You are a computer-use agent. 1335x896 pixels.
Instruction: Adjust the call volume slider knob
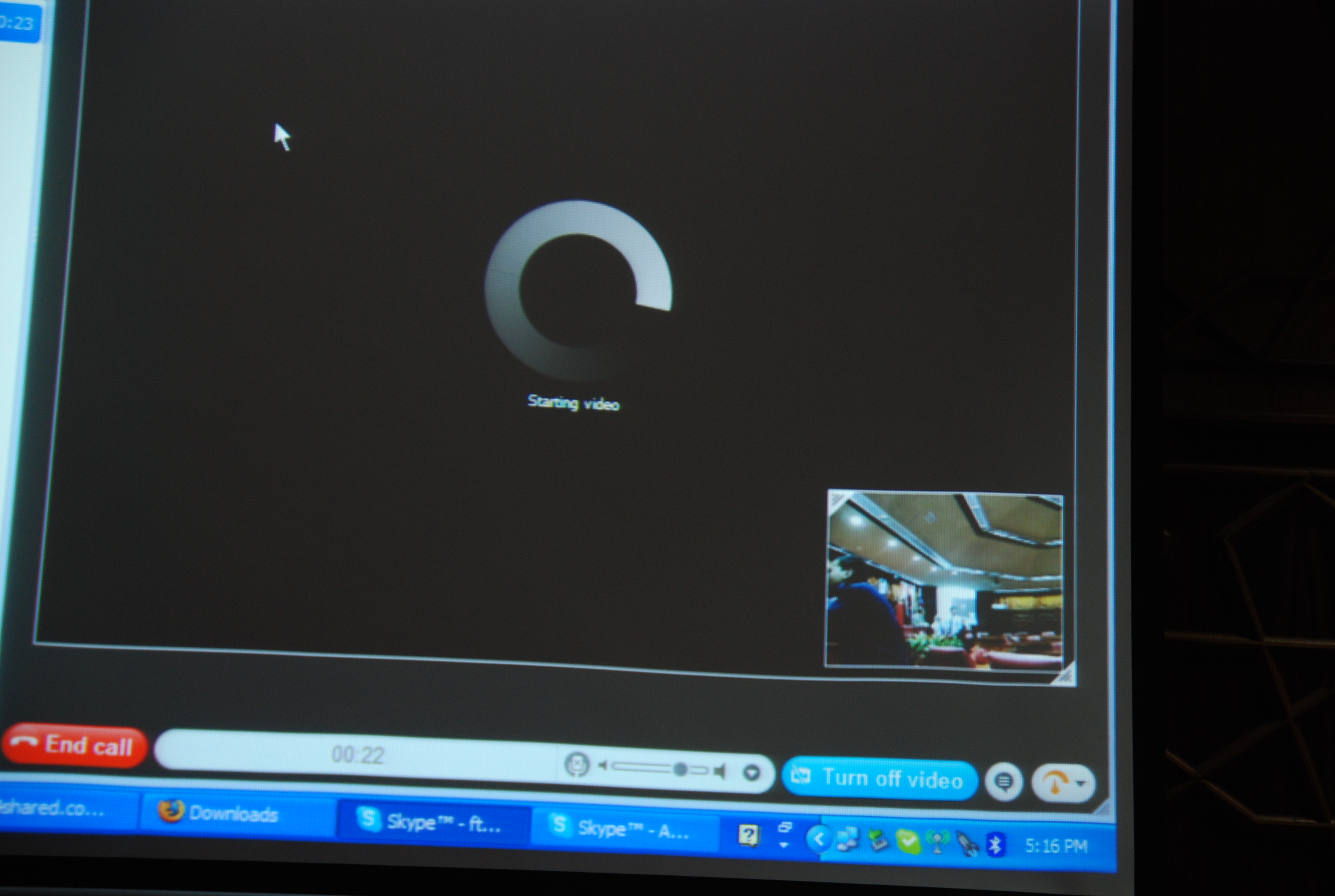pyautogui.click(x=679, y=770)
